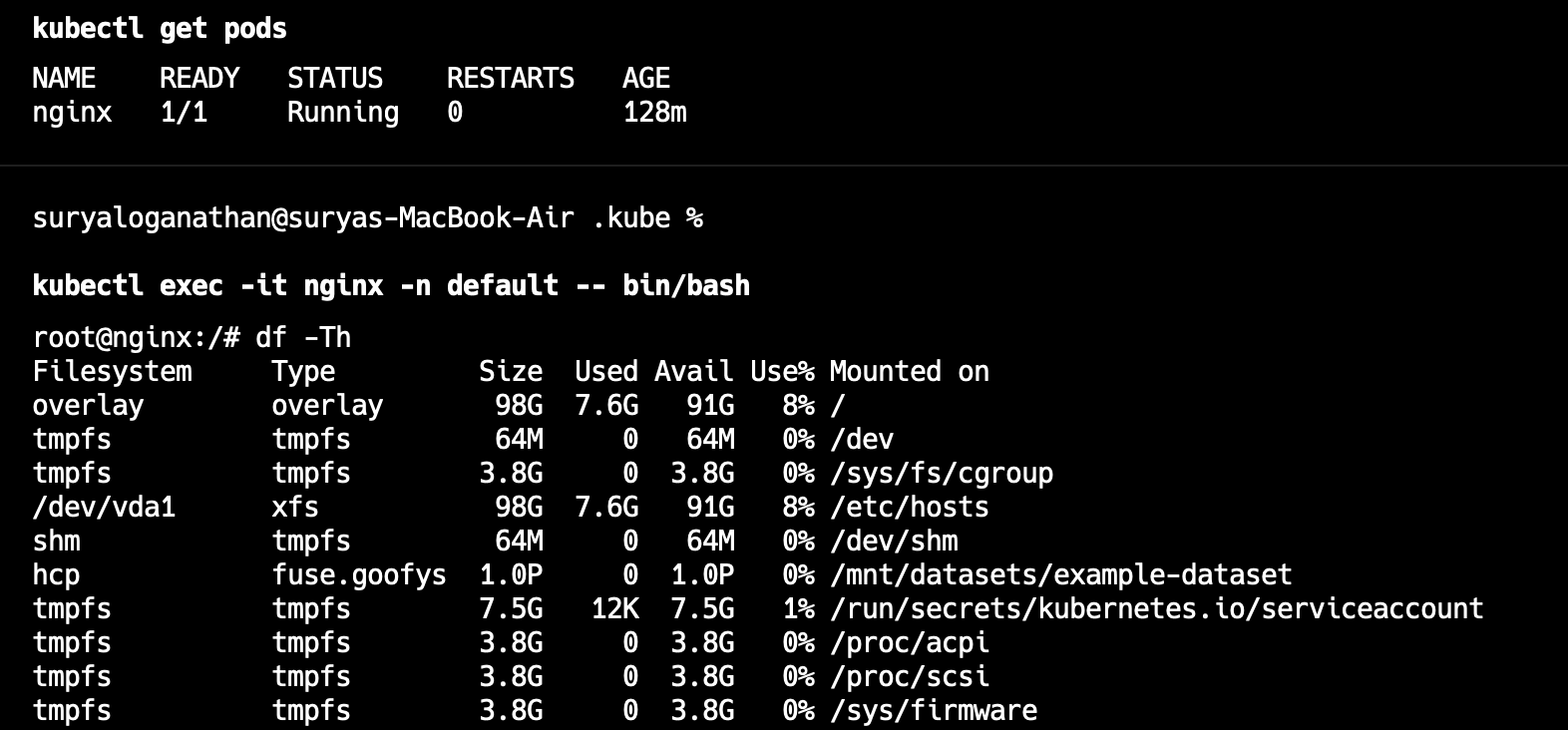Screen dimensions: 1568x730
Task: Click the shell prompt 'suryaloganathan@suryas-MacBook-Air'
Action: [x=303, y=218]
